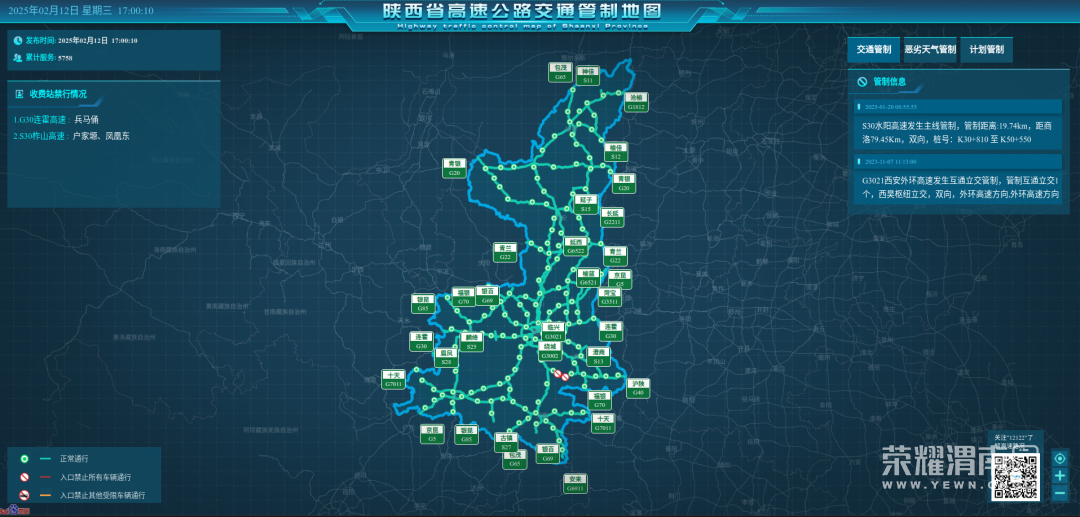The image size is (1080, 517).
Task: Select the 计划管制 tab
Action: pyautogui.click(x=987, y=49)
